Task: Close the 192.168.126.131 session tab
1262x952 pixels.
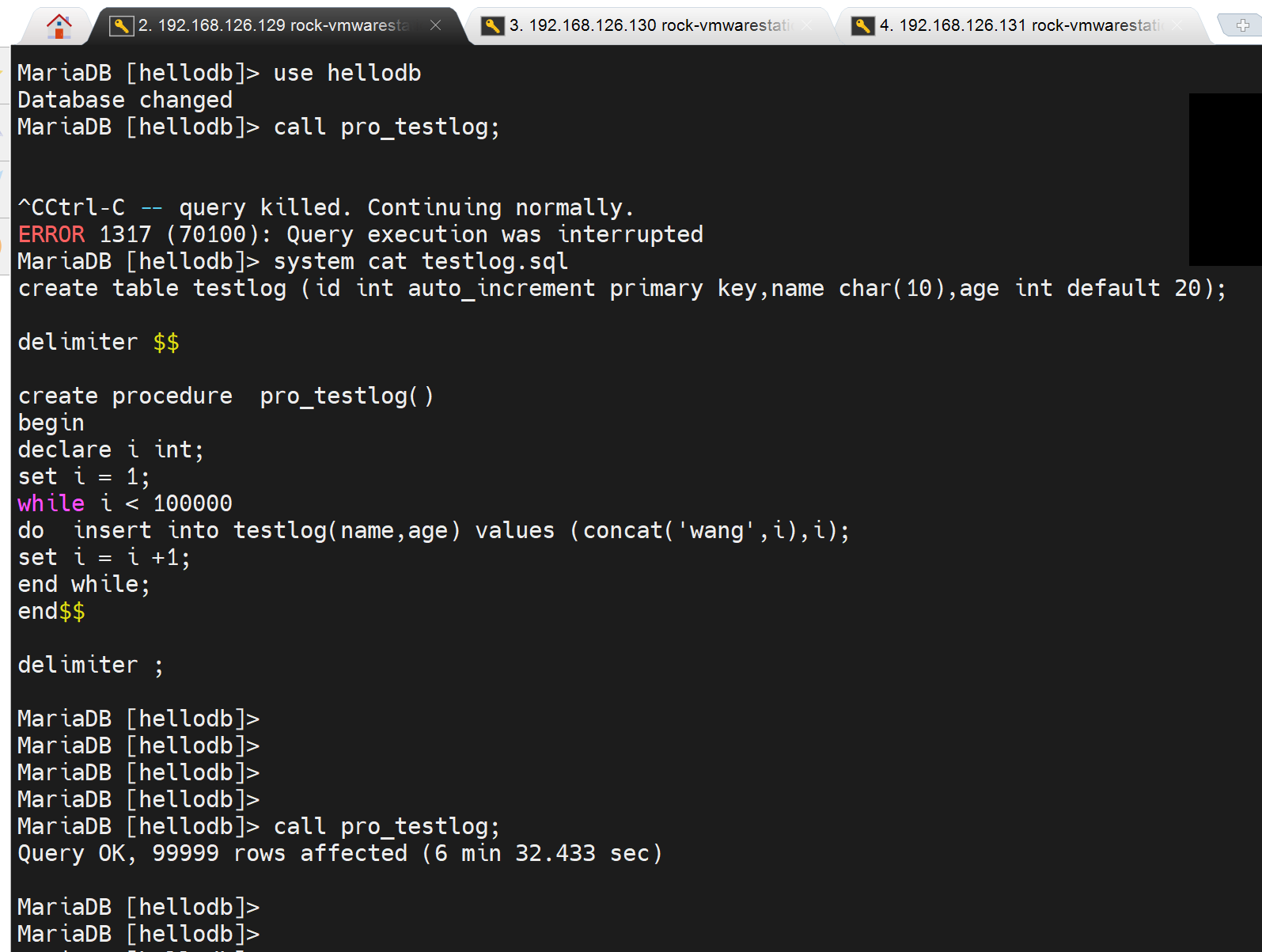Action: (1177, 25)
